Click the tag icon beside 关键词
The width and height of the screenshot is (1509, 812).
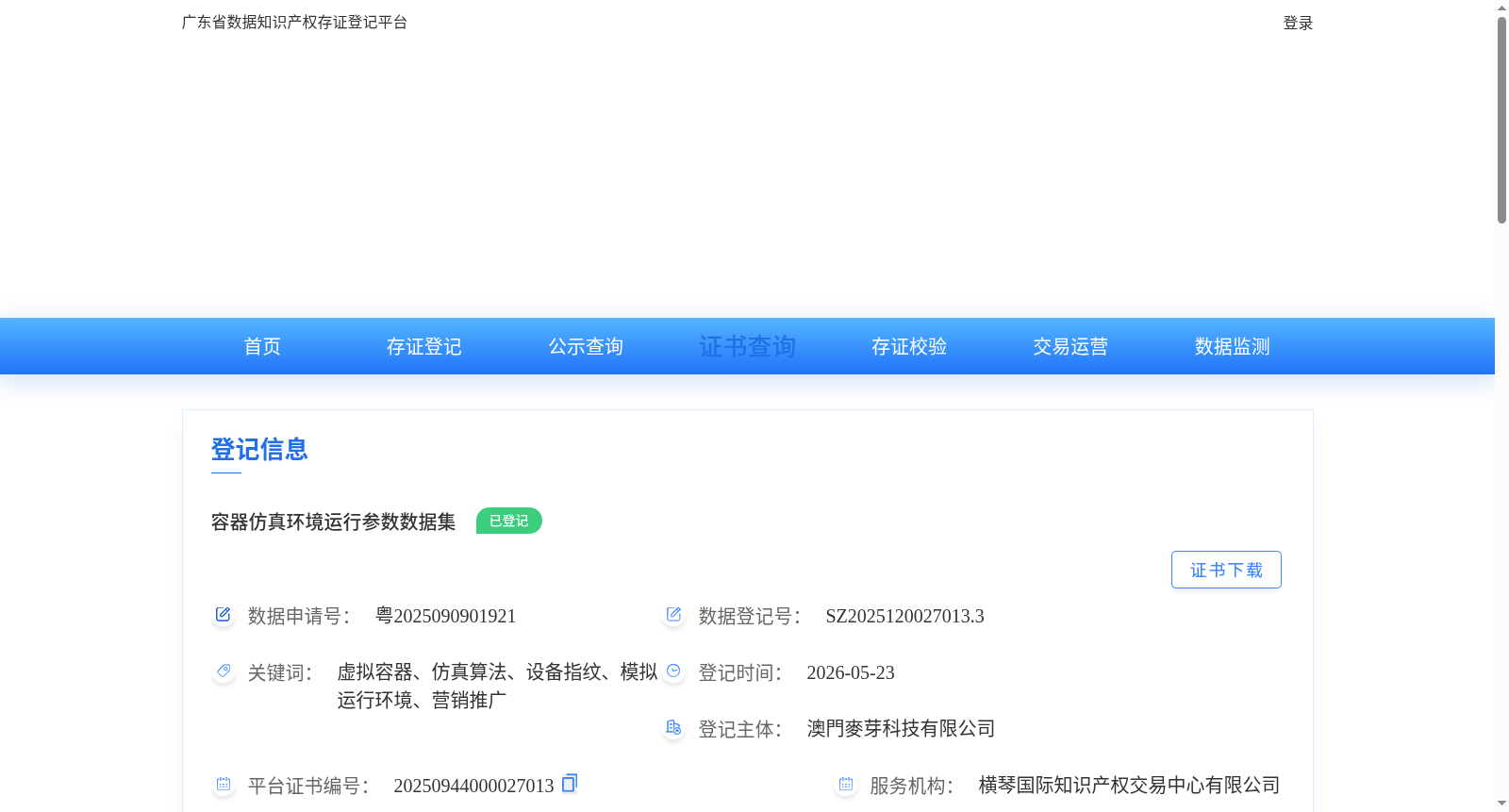click(223, 671)
